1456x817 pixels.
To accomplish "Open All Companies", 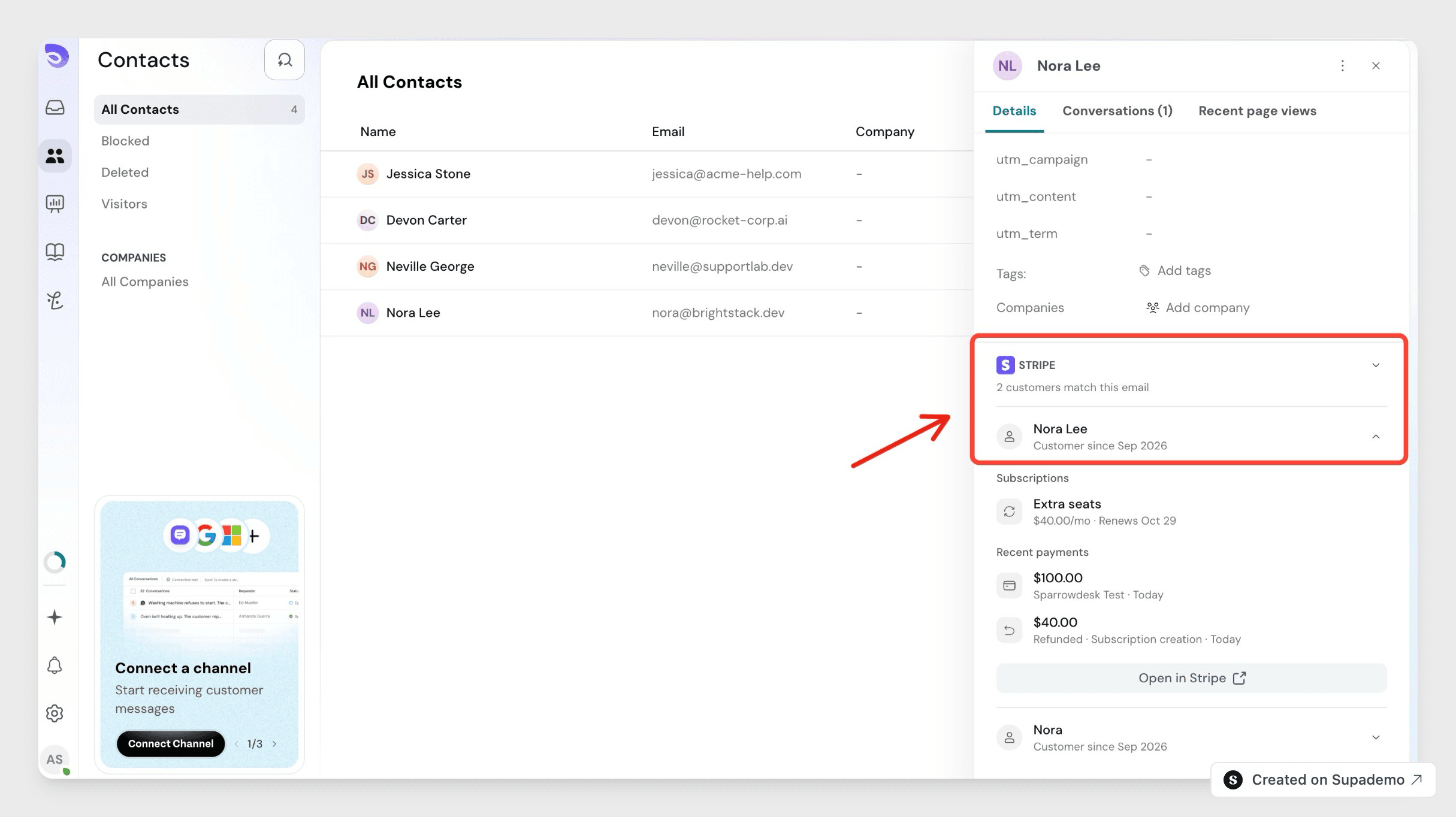I will point(144,282).
